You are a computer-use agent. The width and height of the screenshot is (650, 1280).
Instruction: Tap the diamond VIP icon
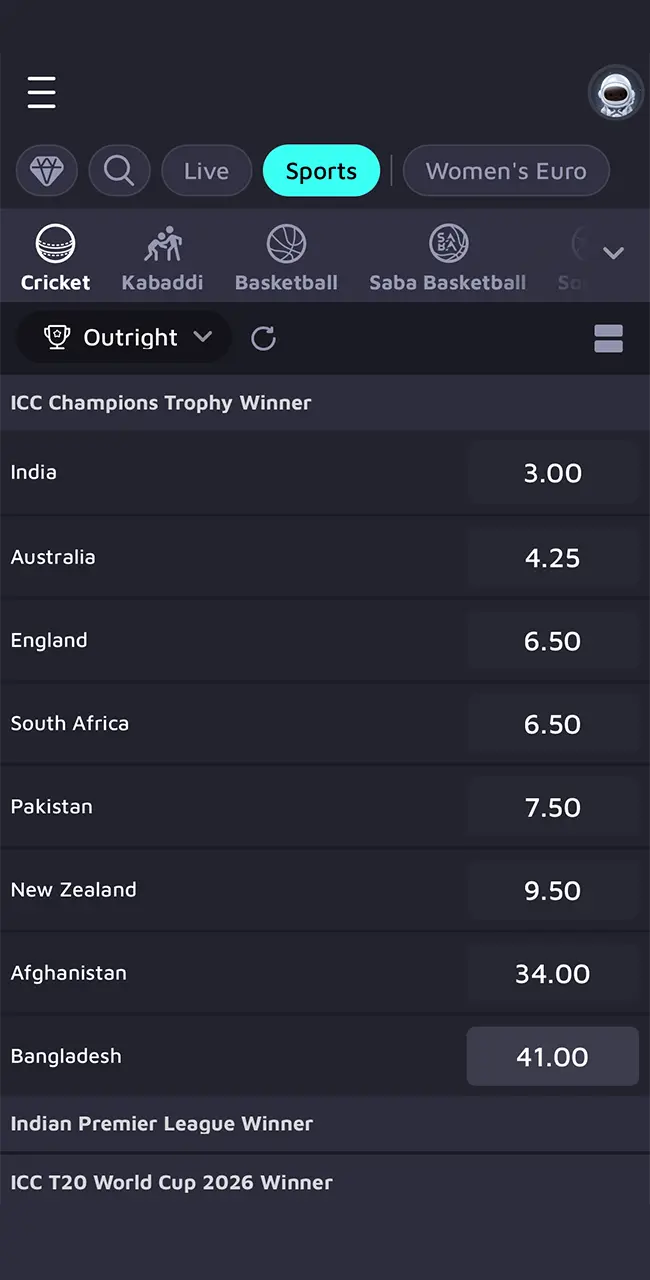point(46,171)
